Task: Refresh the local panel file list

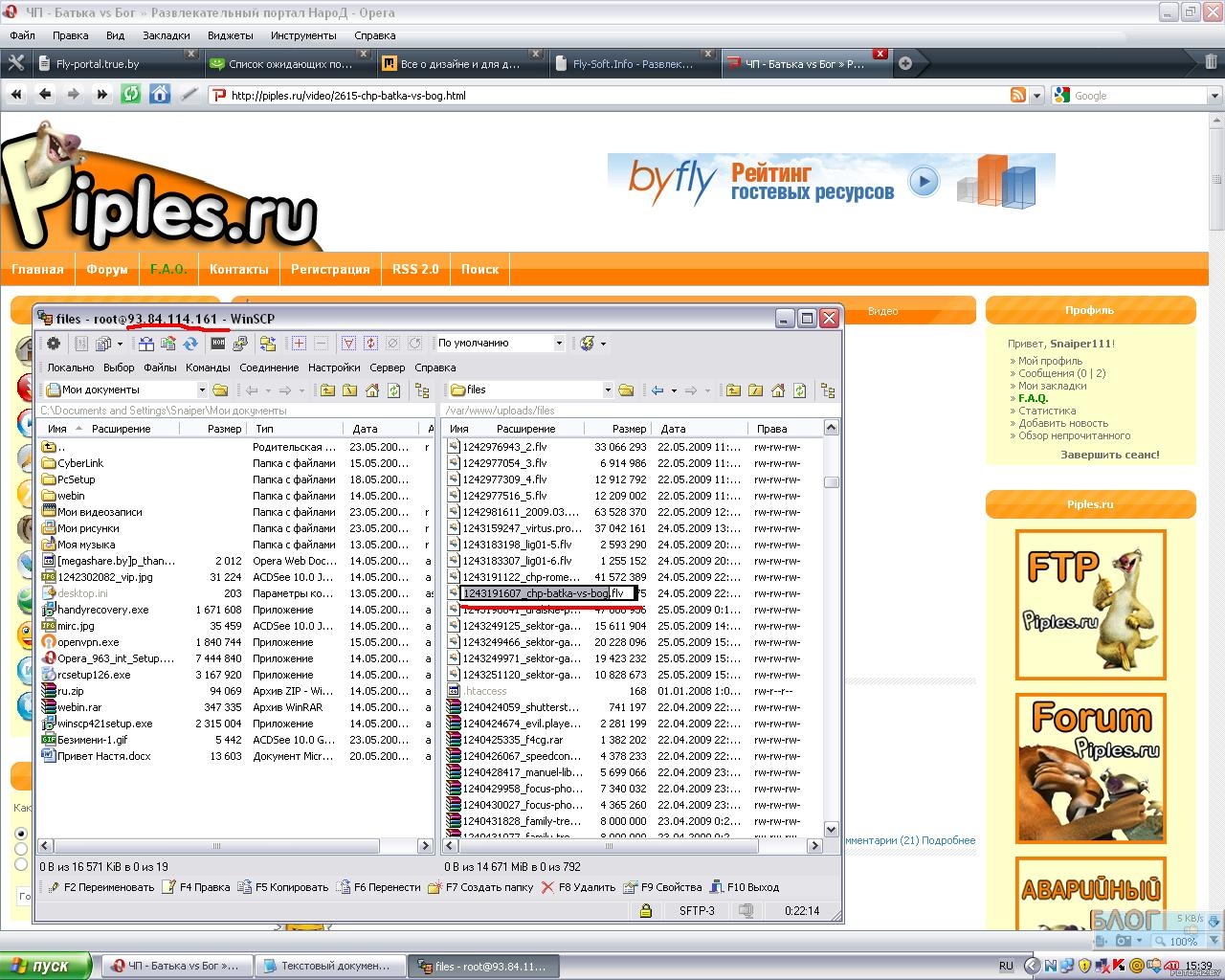Action: point(393,390)
